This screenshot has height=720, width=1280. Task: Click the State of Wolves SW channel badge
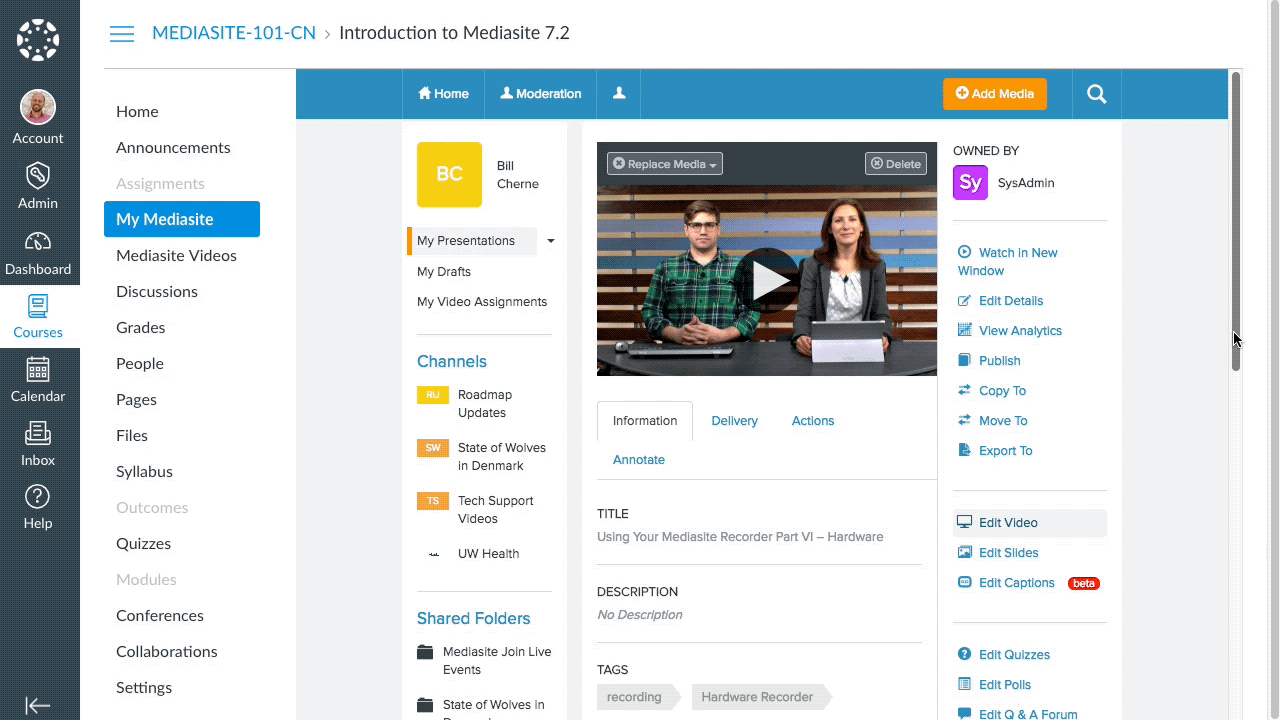433,448
